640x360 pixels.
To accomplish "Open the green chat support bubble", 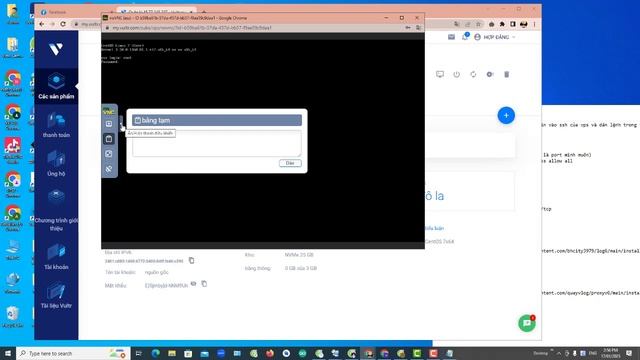I will 527,323.
